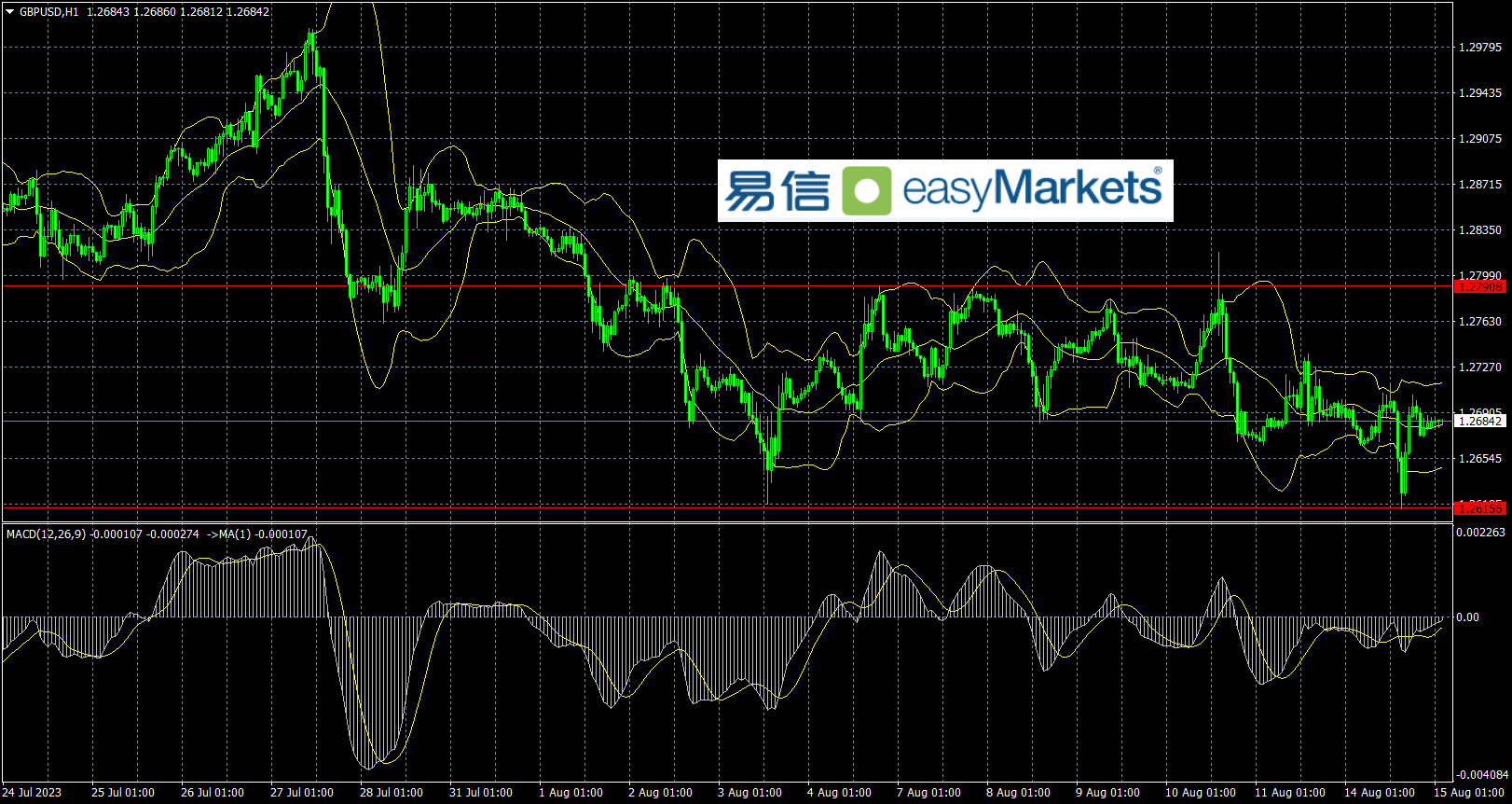
Task: Click the 27 Jul 01:00 time label
Action: click(302, 793)
